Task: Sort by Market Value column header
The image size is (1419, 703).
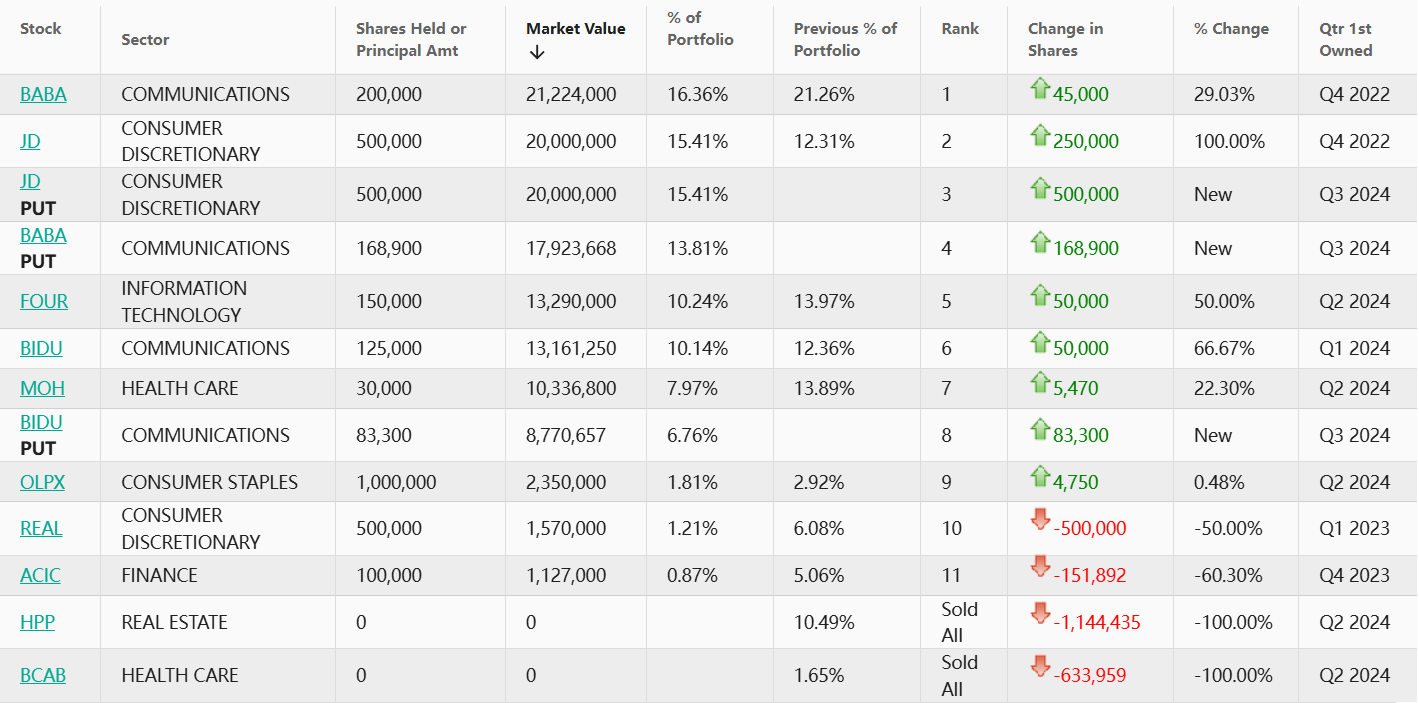Action: [576, 28]
